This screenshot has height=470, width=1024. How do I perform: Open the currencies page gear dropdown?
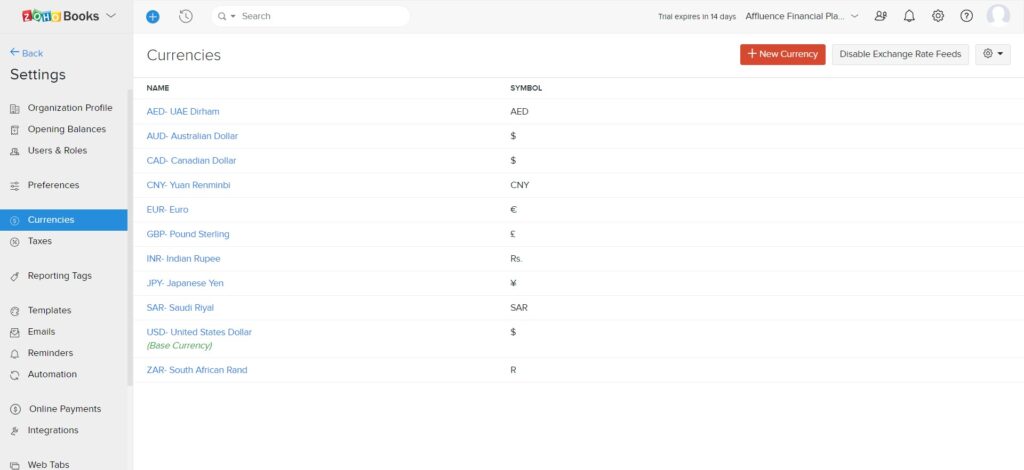tap(993, 54)
